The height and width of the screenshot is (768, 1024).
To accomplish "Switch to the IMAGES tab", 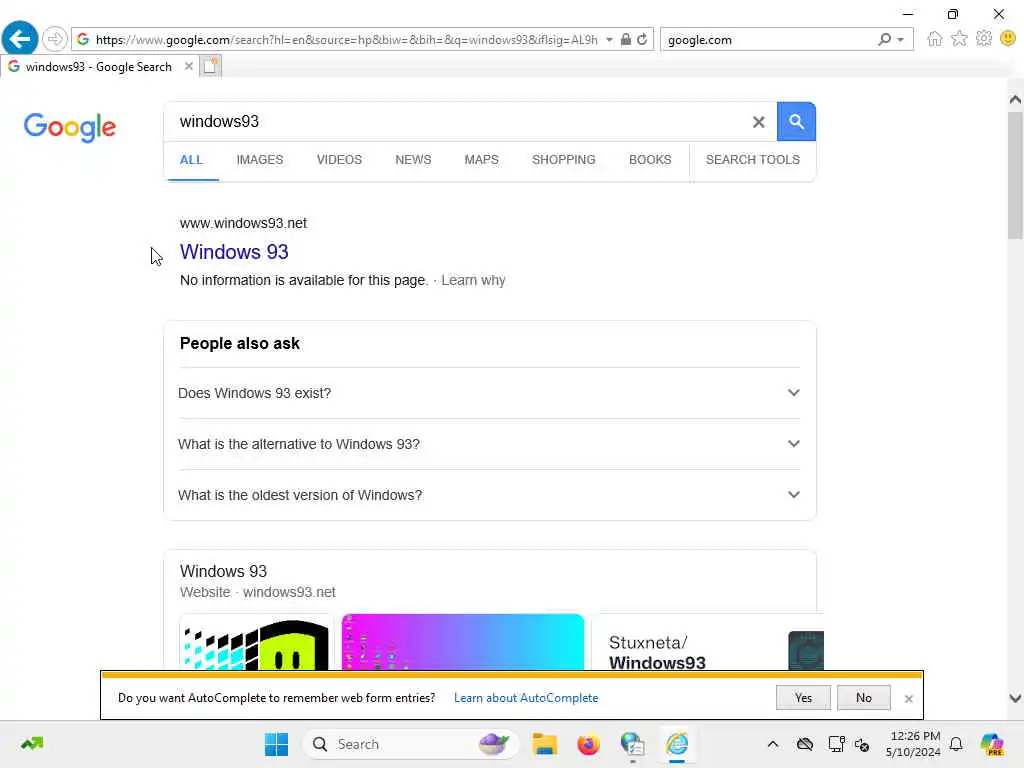I will [260, 160].
